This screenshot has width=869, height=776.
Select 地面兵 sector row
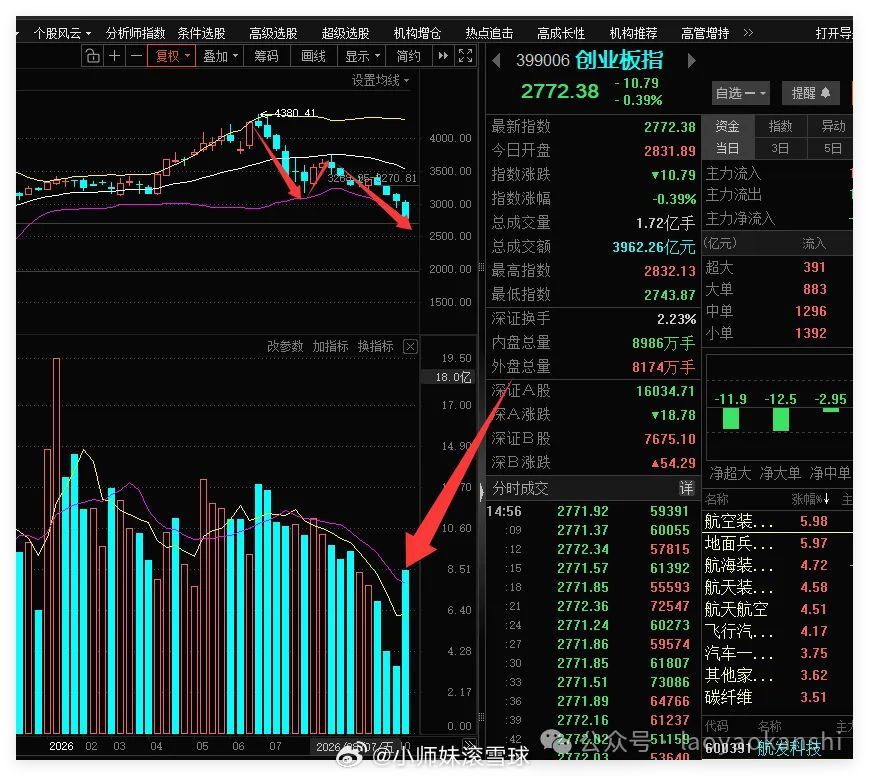click(778, 544)
